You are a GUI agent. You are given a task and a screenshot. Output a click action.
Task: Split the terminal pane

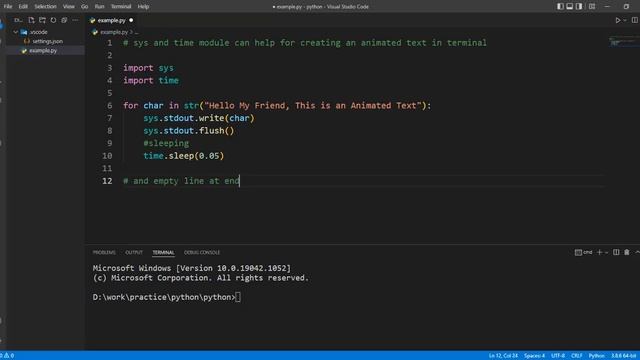click(616, 252)
